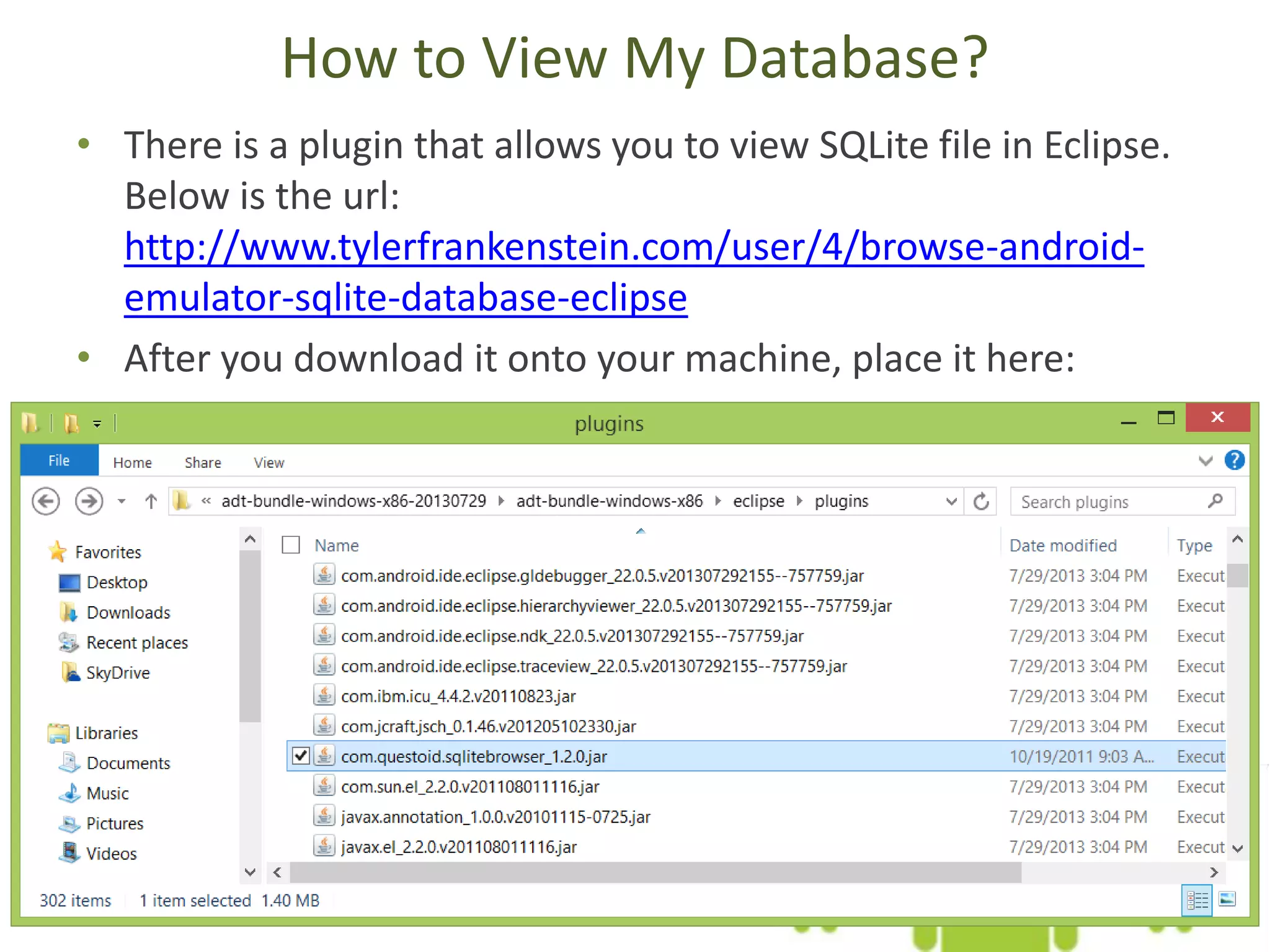Click the Forward navigation arrow
1270x952 pixels.
[89, 501]
